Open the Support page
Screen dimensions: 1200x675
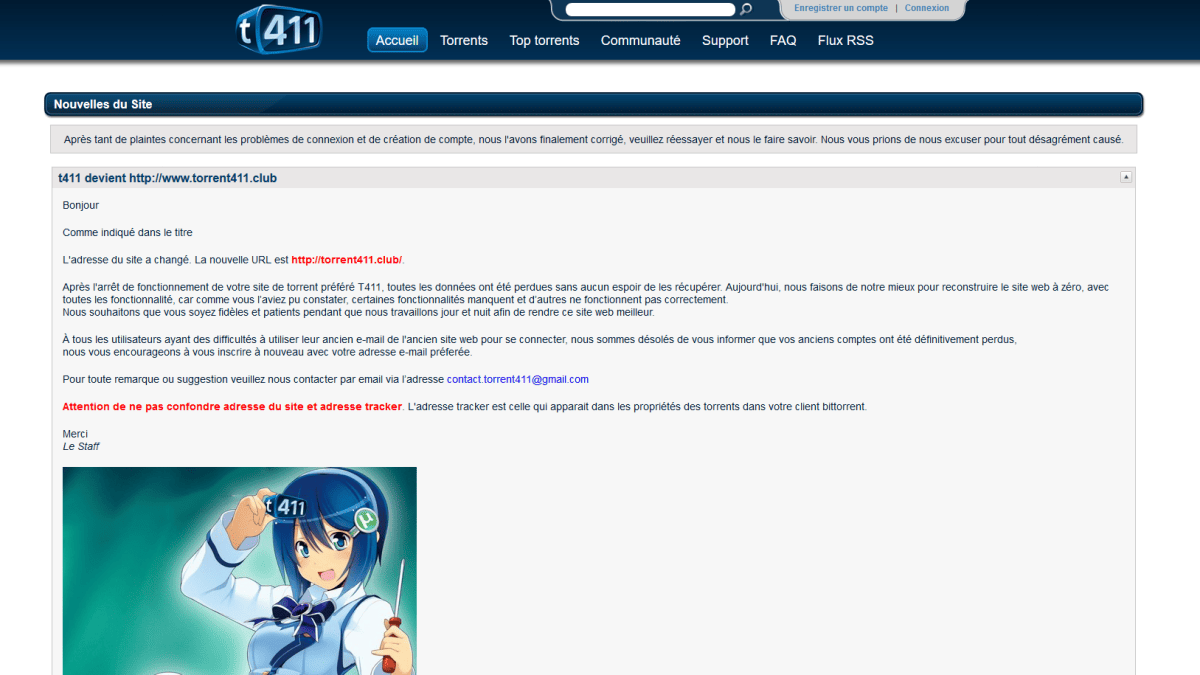coord(725,40)
